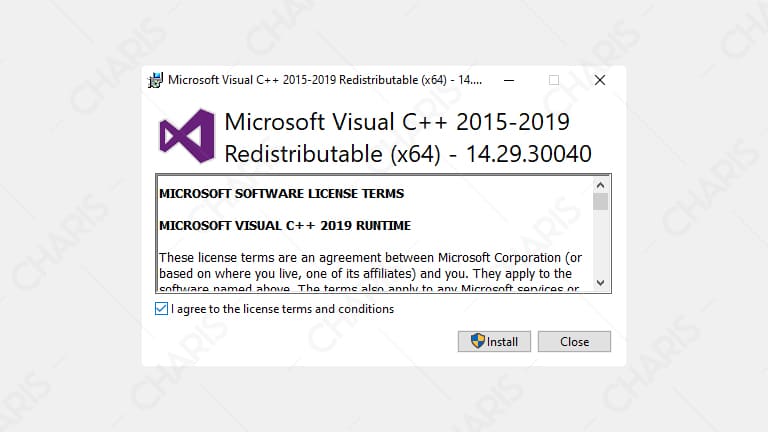Image resolution: width=768 pixels, height=432 pixels.
Task: Click the license scrollbar thumb
Action: click(600, 201)
